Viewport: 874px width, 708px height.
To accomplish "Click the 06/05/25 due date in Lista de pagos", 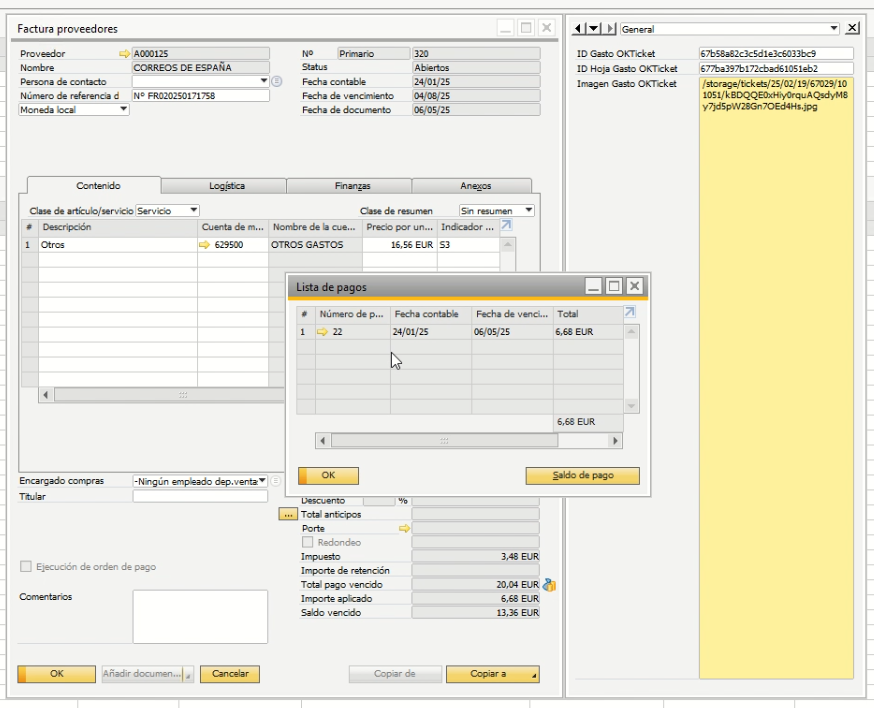I will click(512, 332).
